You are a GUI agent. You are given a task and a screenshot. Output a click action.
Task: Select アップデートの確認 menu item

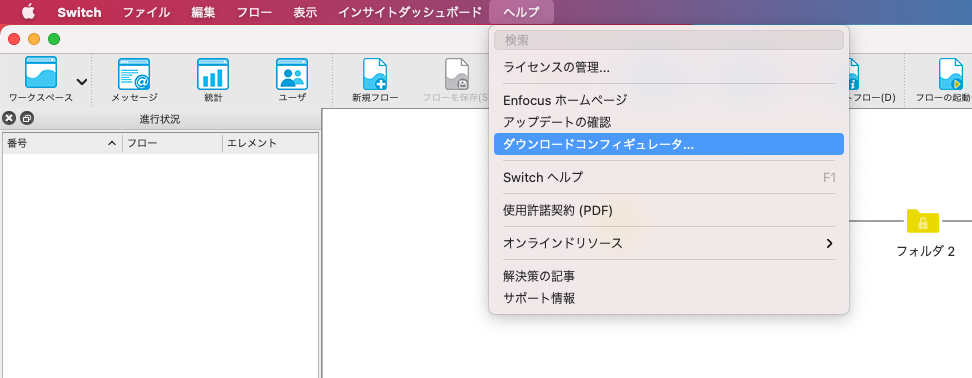(x=669, y=122)
